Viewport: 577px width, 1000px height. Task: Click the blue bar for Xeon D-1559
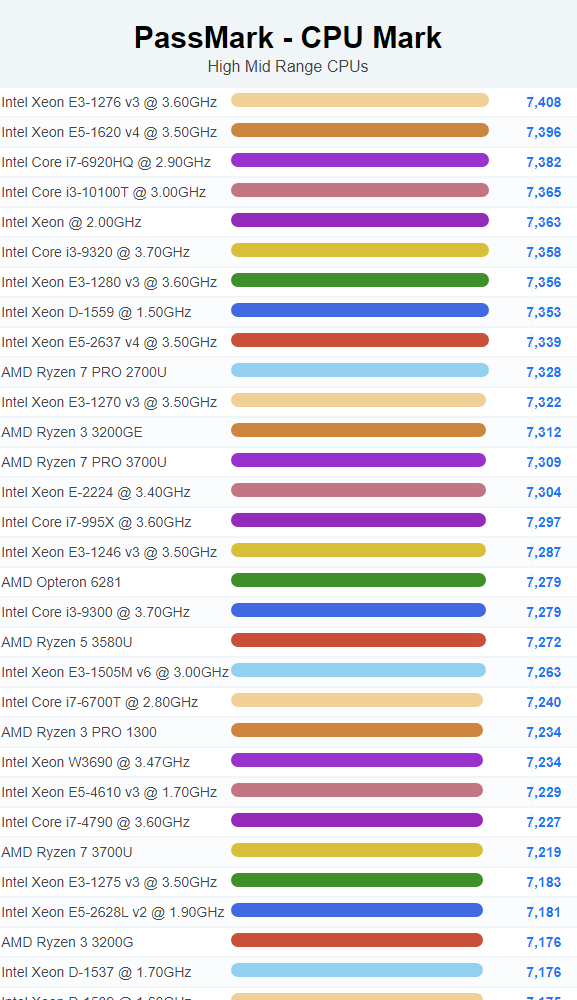click(x=360, y=310)
